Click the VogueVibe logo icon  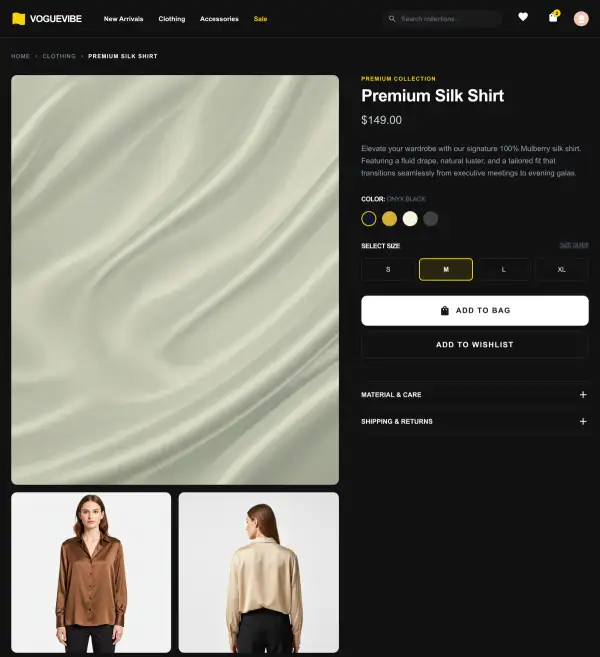(18, 18)
